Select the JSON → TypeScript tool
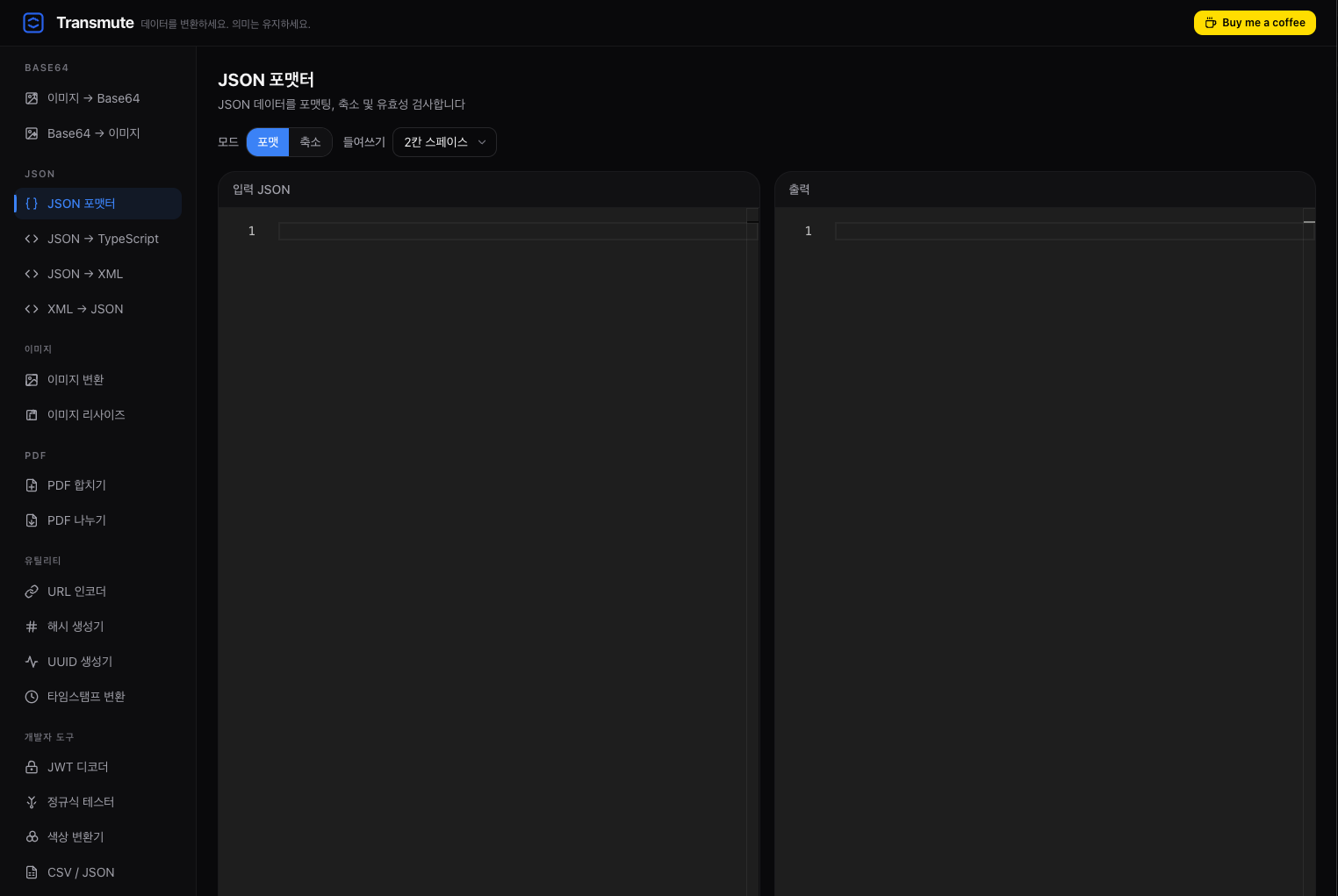 [x=103, y=239]
